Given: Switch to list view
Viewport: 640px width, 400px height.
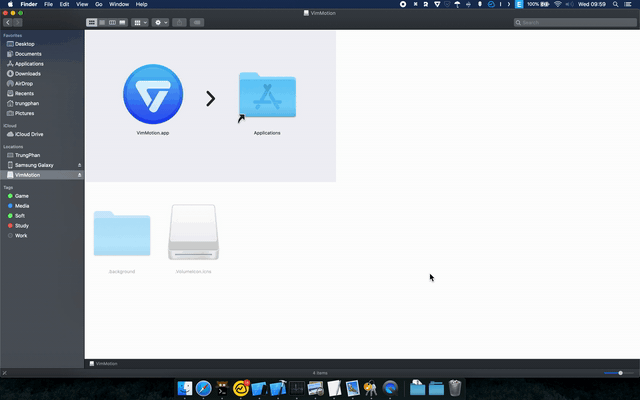Looking at the screenshot, I should (x=102, y=22).
